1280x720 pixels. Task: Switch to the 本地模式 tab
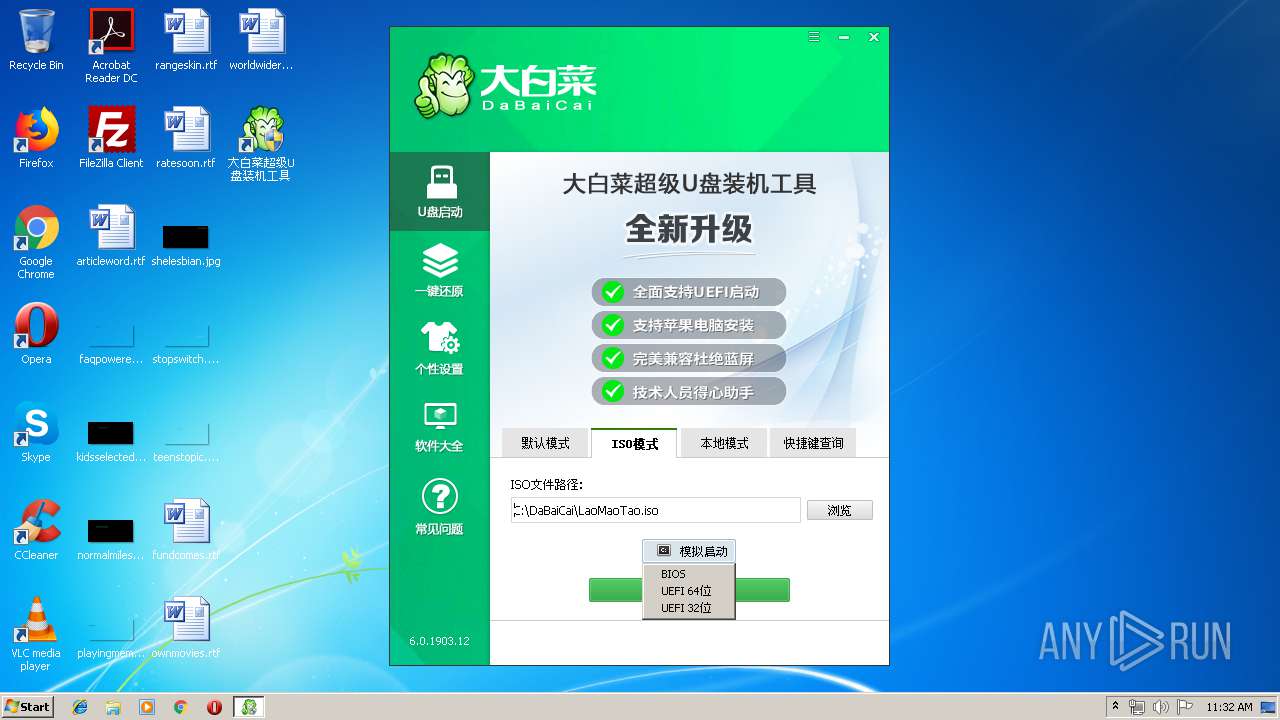point(724,443)
